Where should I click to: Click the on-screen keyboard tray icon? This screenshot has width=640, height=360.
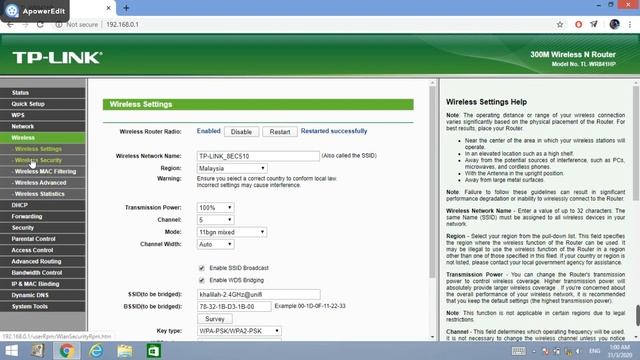[519, 351]
